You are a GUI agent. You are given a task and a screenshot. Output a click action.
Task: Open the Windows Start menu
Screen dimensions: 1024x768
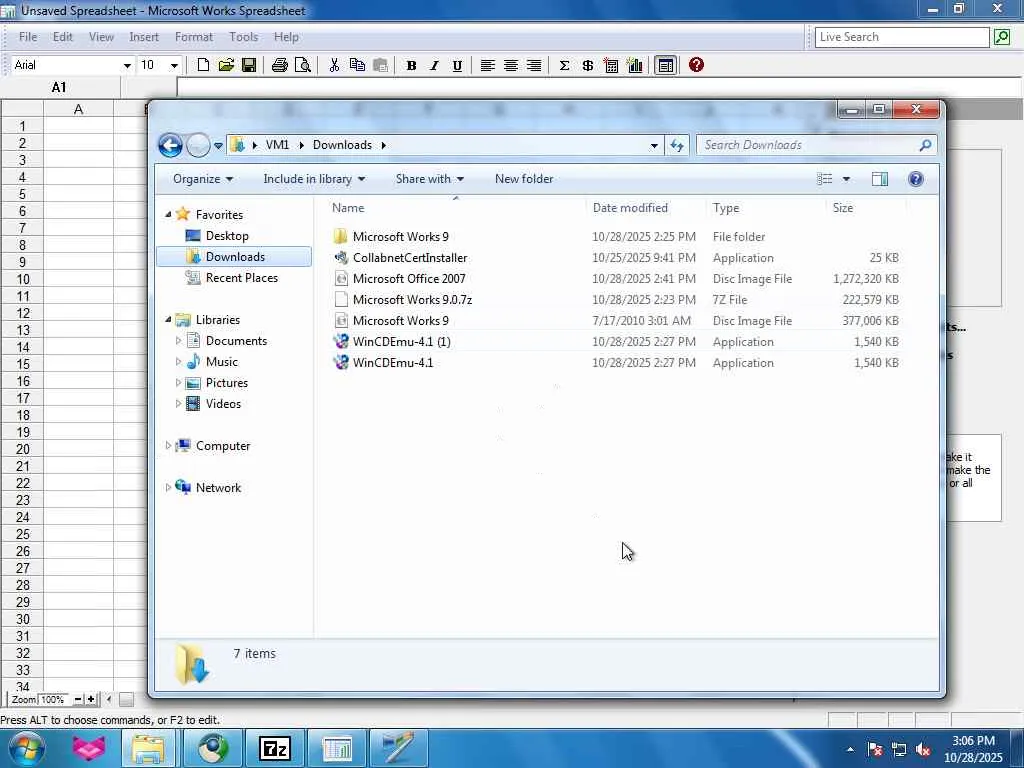click(x=25, y=748)
